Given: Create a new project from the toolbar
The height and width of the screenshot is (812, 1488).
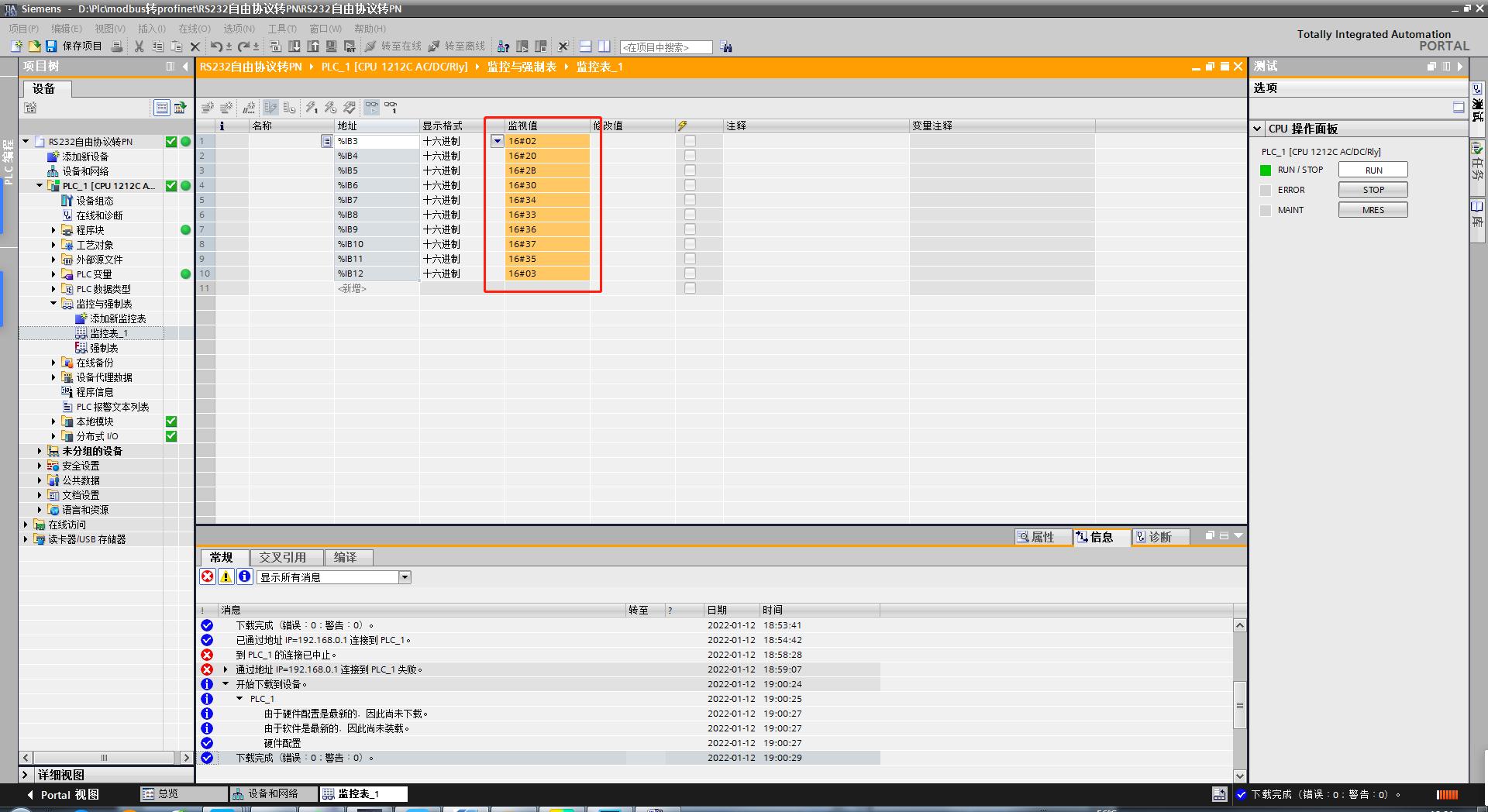Looking at the screenshot, I should [16, 46].
